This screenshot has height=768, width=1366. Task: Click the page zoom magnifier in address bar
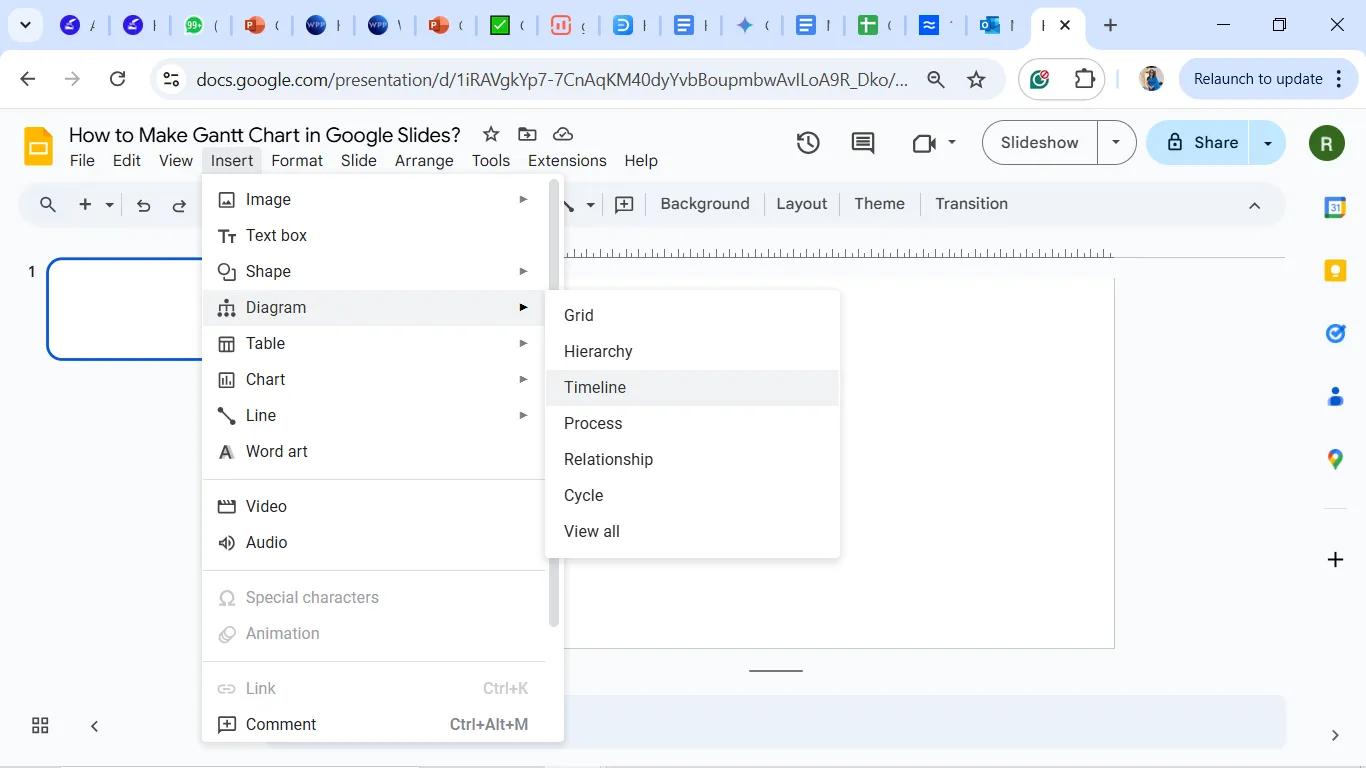pos(936,79)
